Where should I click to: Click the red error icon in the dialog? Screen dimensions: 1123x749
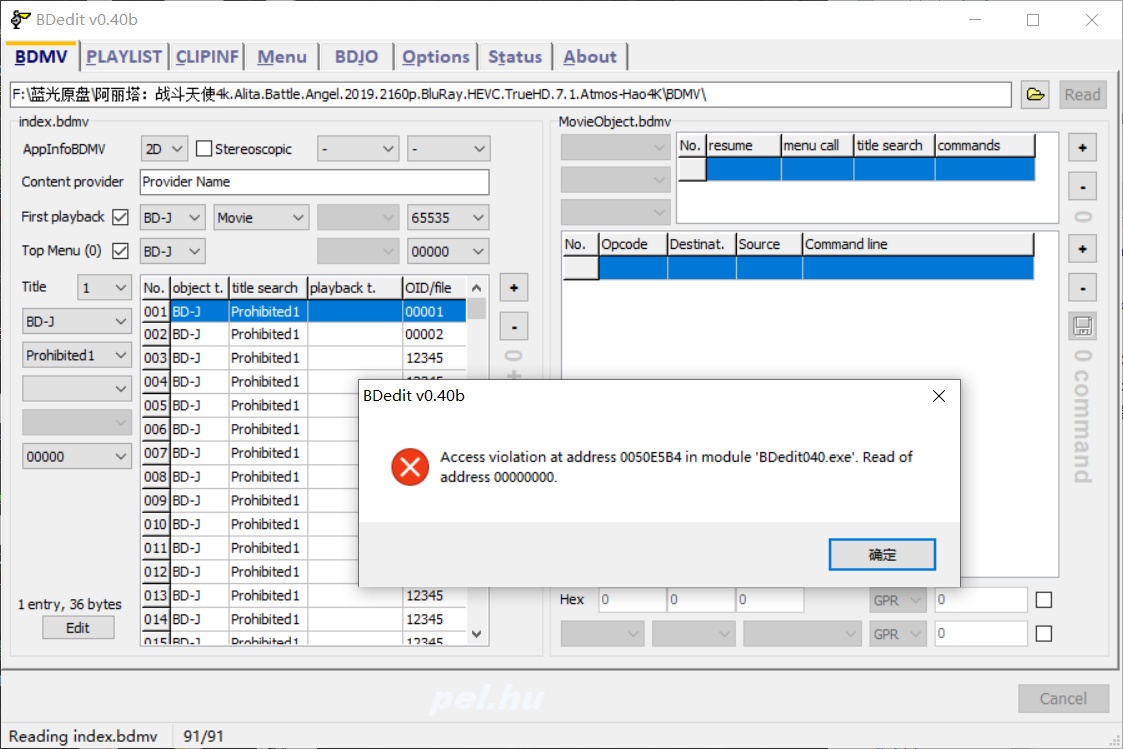click(410, 467)
